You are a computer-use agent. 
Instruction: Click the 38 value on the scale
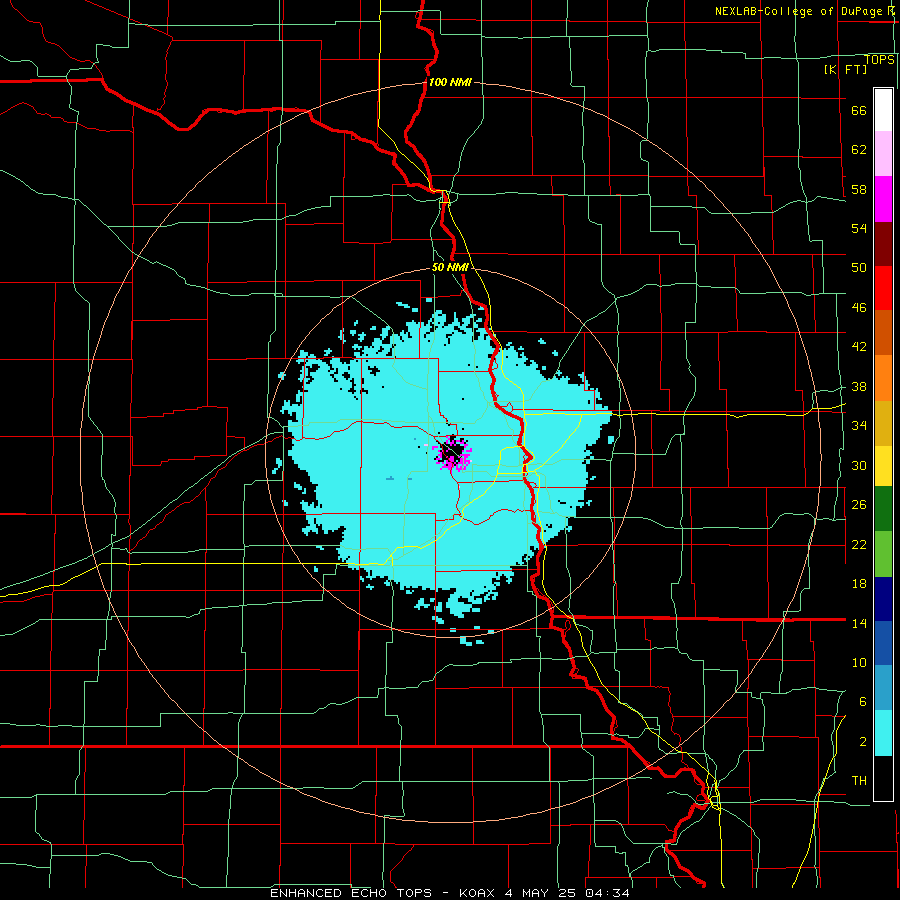coord(859,387)
